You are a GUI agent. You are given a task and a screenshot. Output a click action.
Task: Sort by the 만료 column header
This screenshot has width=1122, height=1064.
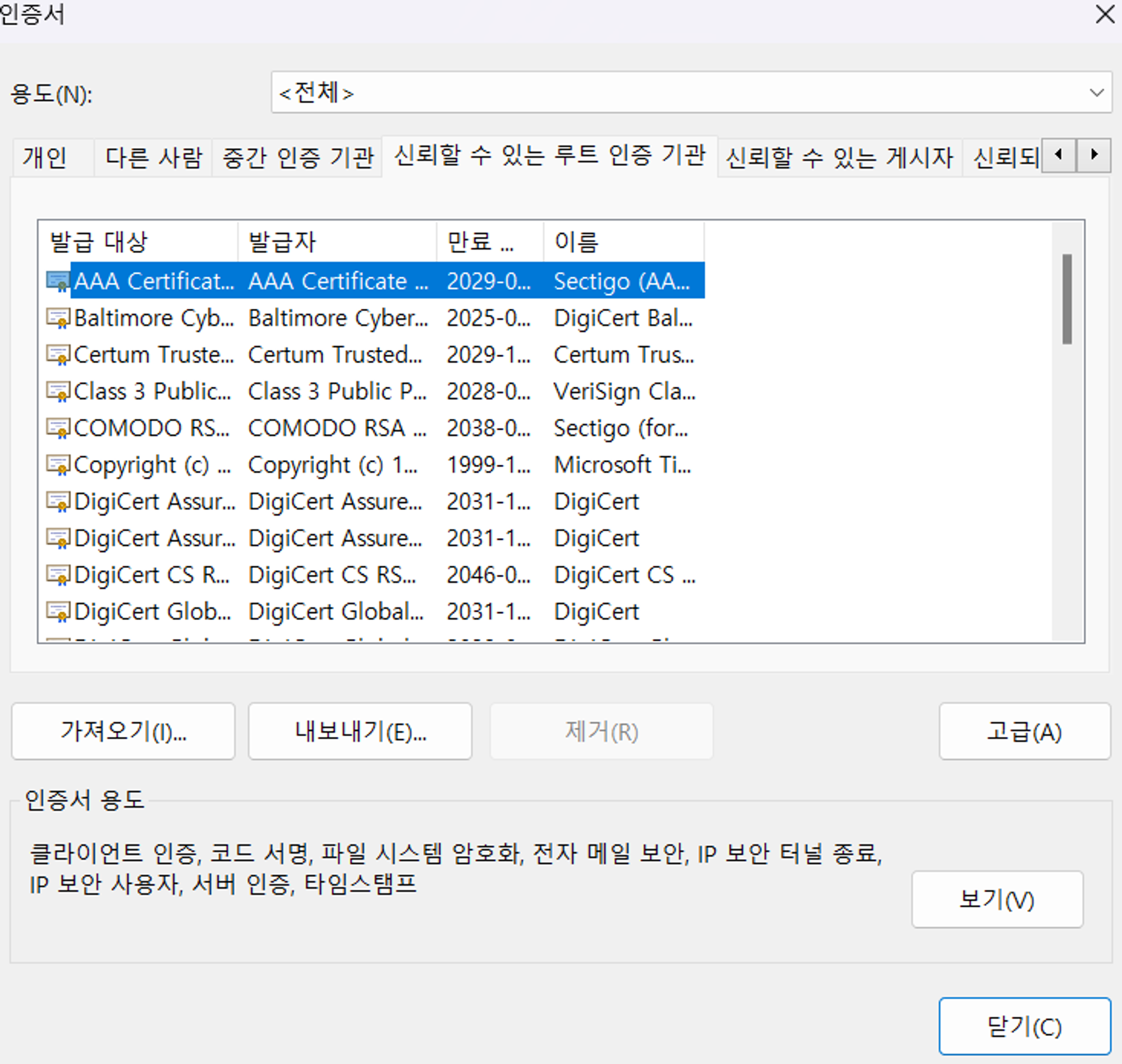(489, 242)
